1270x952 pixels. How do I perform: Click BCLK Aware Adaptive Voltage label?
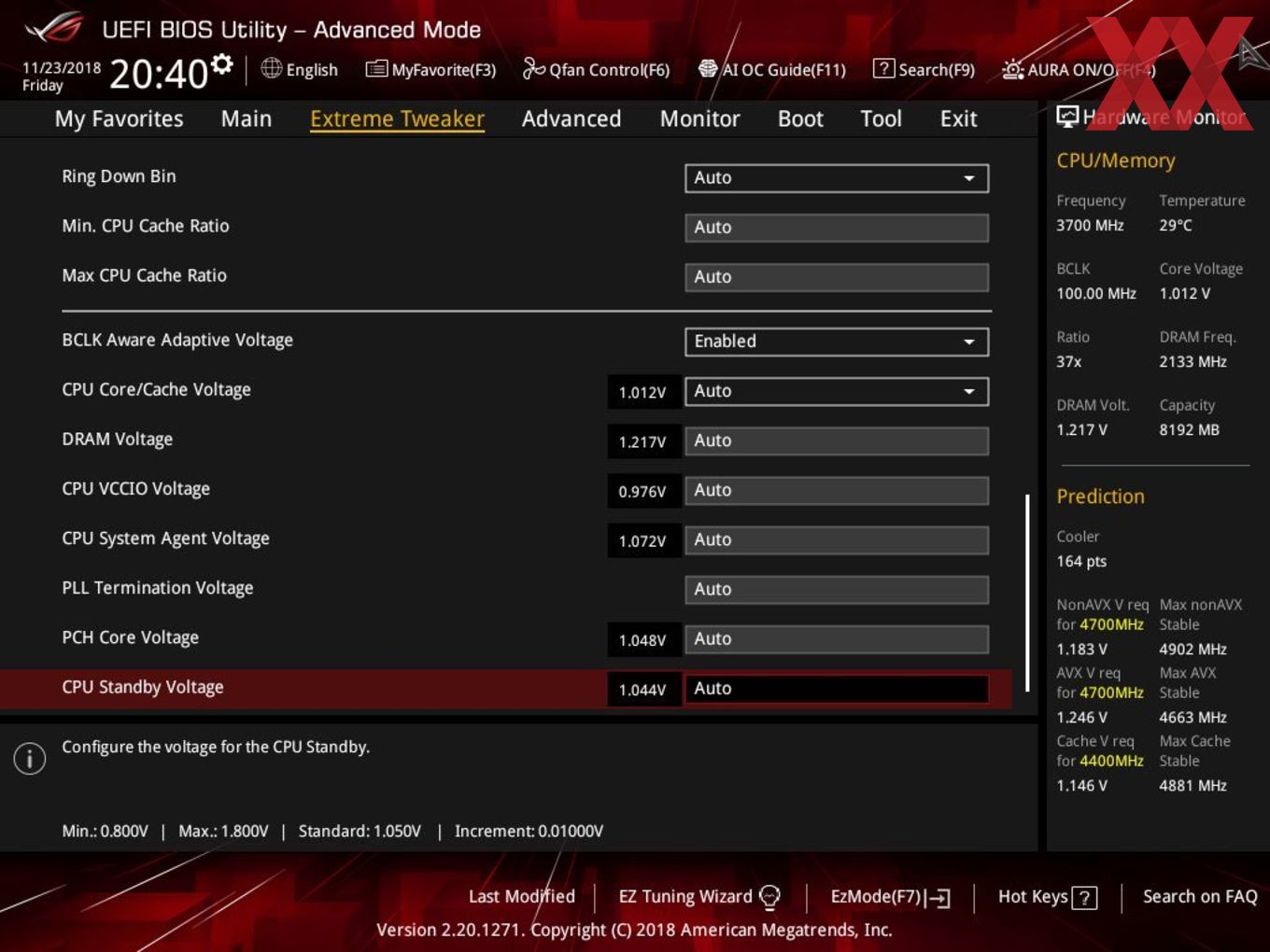click(x=177, y=340)
